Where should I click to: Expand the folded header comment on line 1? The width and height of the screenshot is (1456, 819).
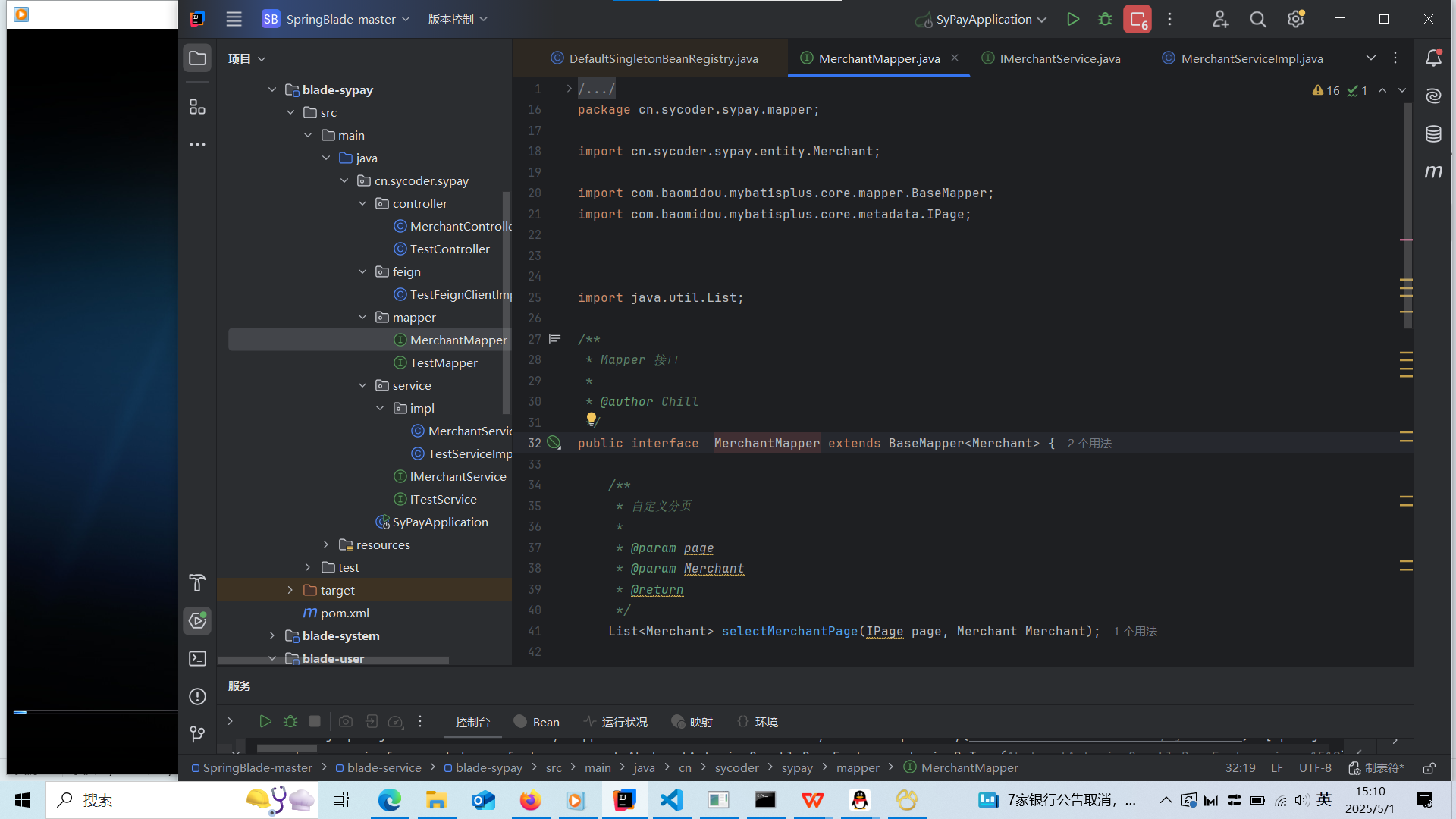coord(569,89)
